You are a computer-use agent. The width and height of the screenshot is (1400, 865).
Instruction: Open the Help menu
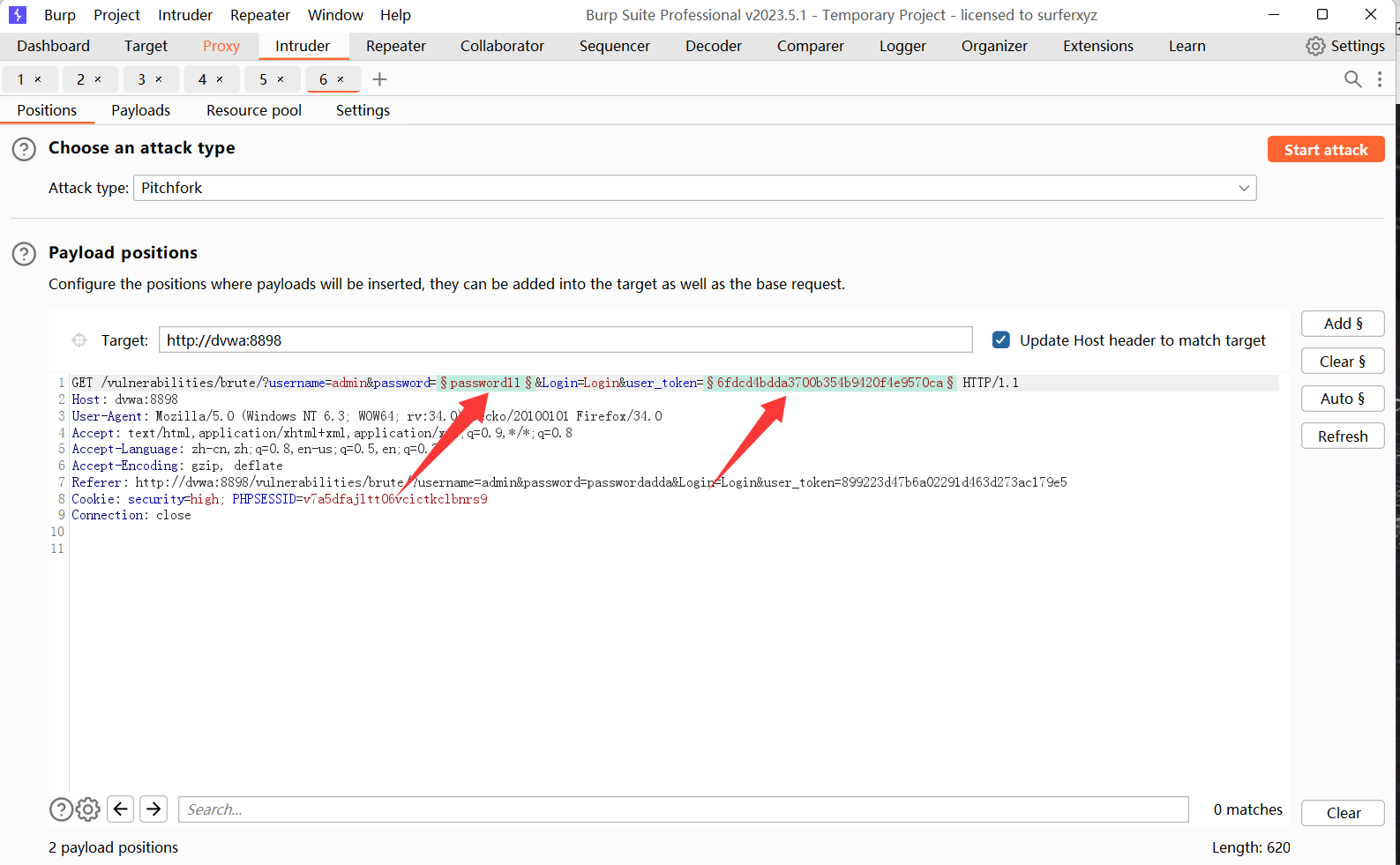395,15
